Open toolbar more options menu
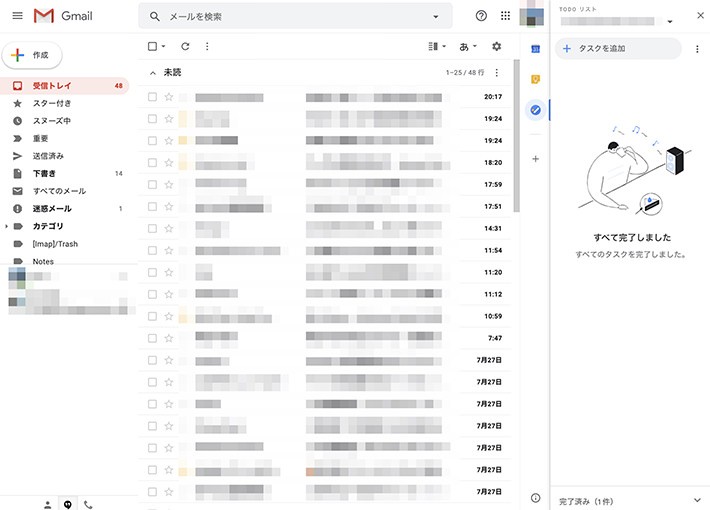This screenshot has width=710, height=510. (x=207, y=46)
